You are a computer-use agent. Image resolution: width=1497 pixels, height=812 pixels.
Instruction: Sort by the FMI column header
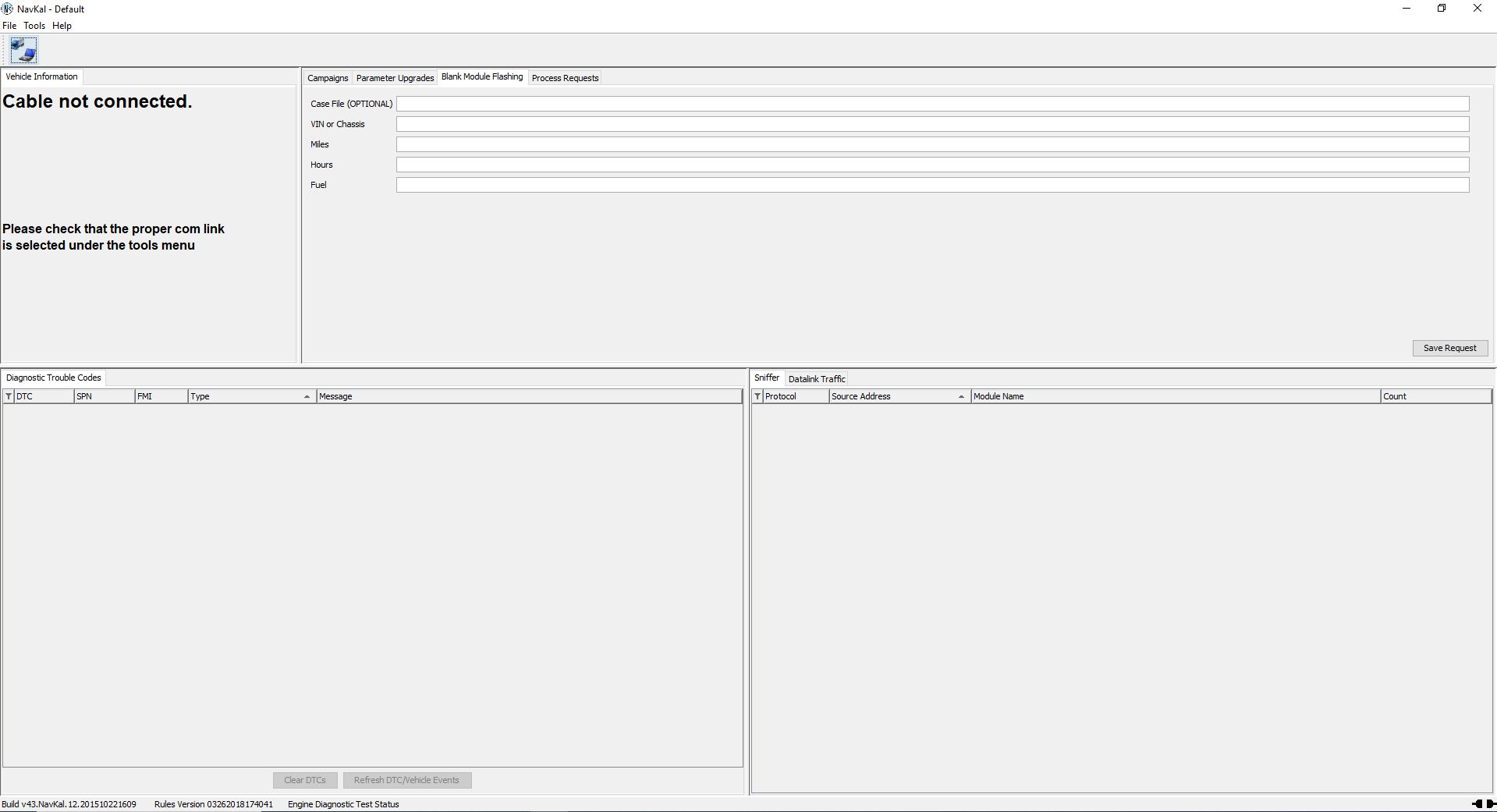pyautogui.click(x=161, y=396)
